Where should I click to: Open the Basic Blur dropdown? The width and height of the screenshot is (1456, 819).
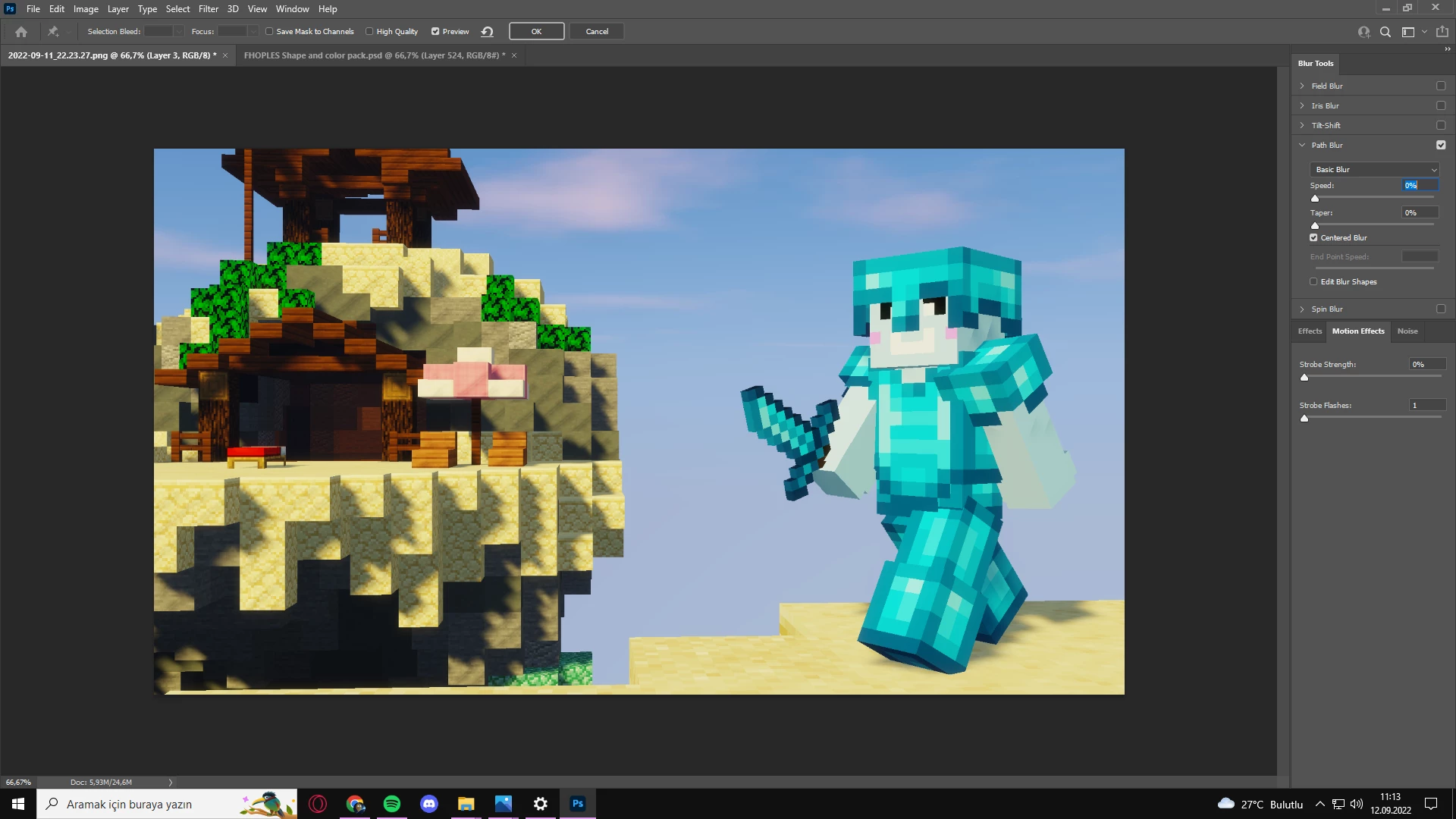(1374, 170)
